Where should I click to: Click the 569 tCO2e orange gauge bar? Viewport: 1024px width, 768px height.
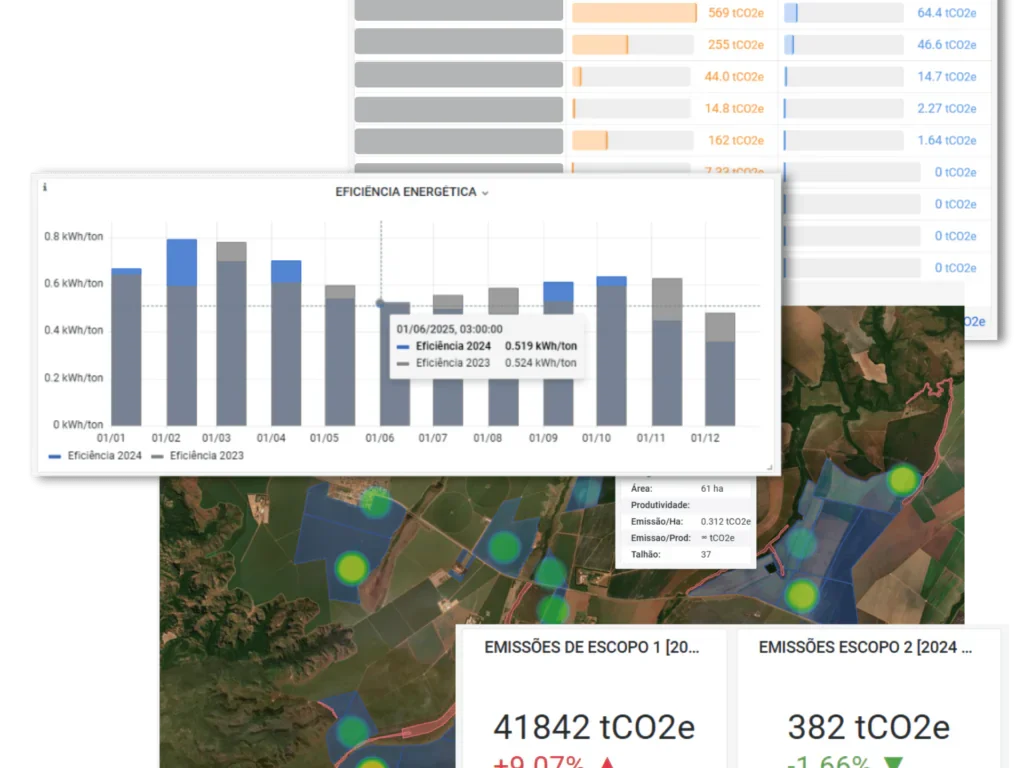point(634,13)
